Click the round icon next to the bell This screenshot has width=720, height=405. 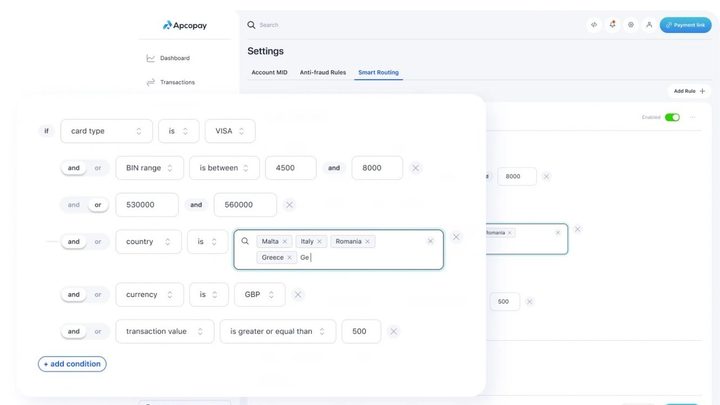631,25
